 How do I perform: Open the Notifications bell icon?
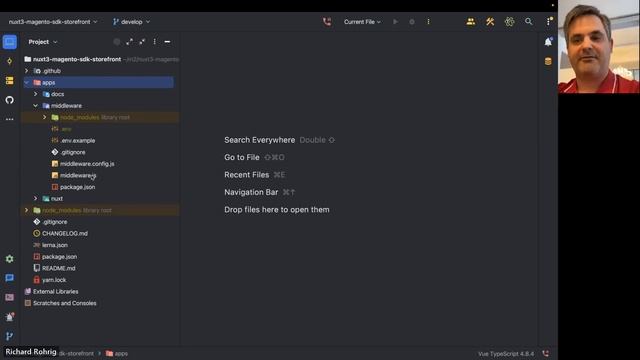tap(548, 42)
